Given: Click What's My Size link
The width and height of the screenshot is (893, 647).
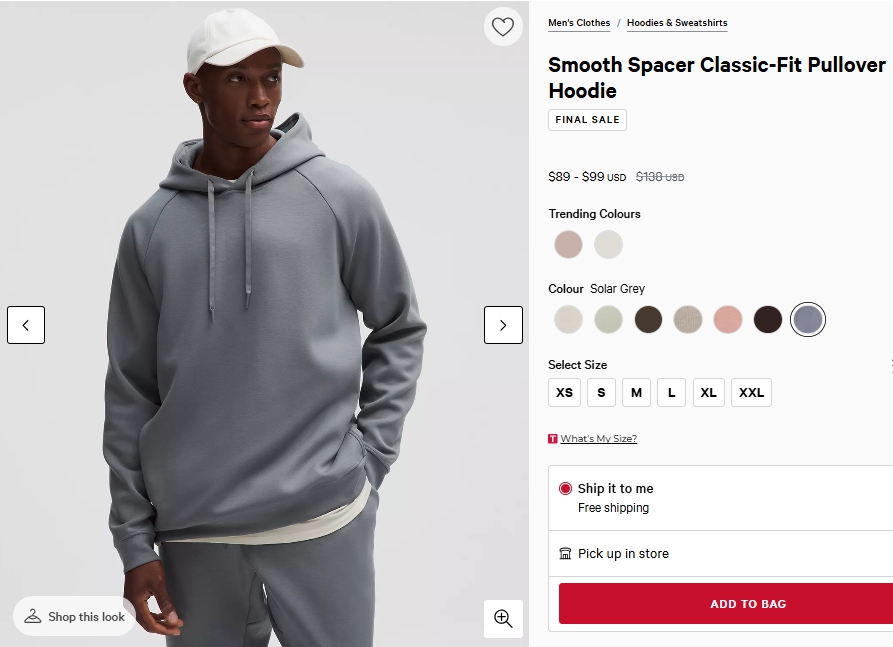Looking at the screenshot, I should coord(598,439).
